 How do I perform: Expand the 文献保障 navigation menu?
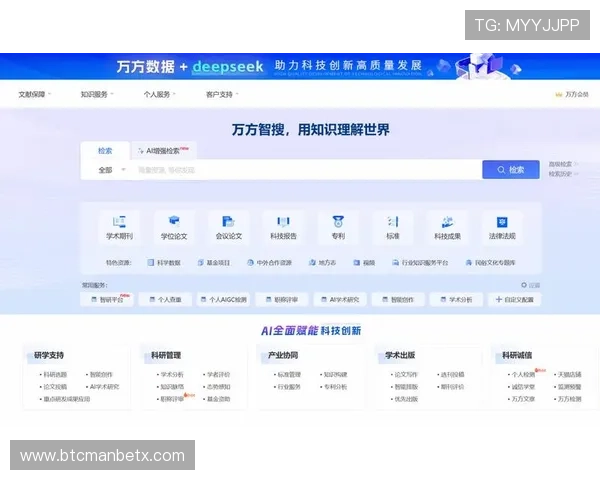click(34, 94)
